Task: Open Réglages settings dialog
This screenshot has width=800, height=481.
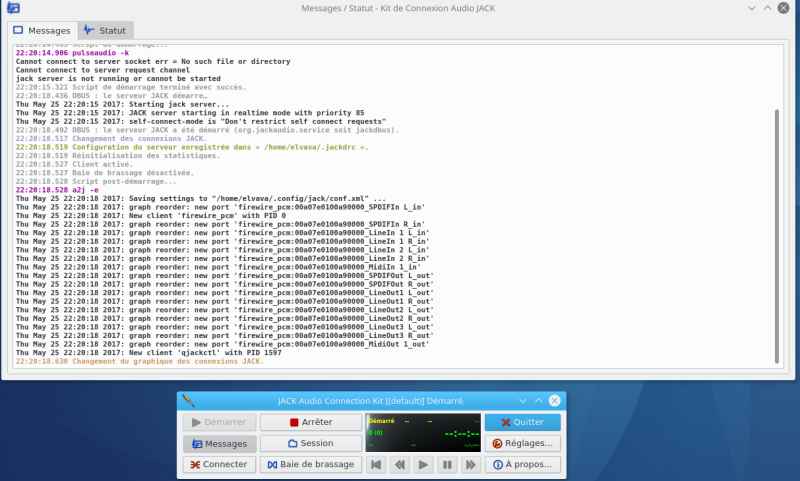Action: pos(522,443)
